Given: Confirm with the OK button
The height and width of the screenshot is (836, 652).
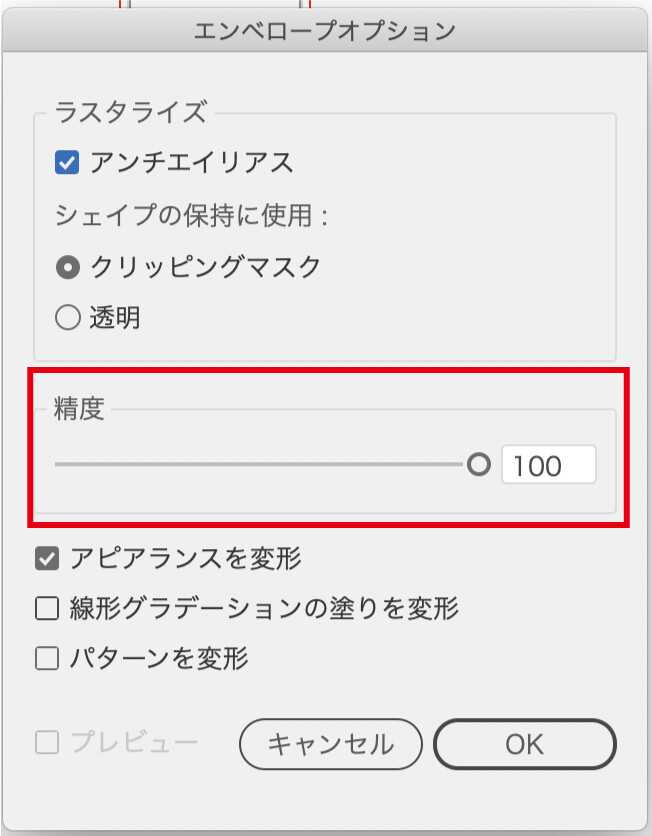Looking at the screenshot, I should (524, 744).
